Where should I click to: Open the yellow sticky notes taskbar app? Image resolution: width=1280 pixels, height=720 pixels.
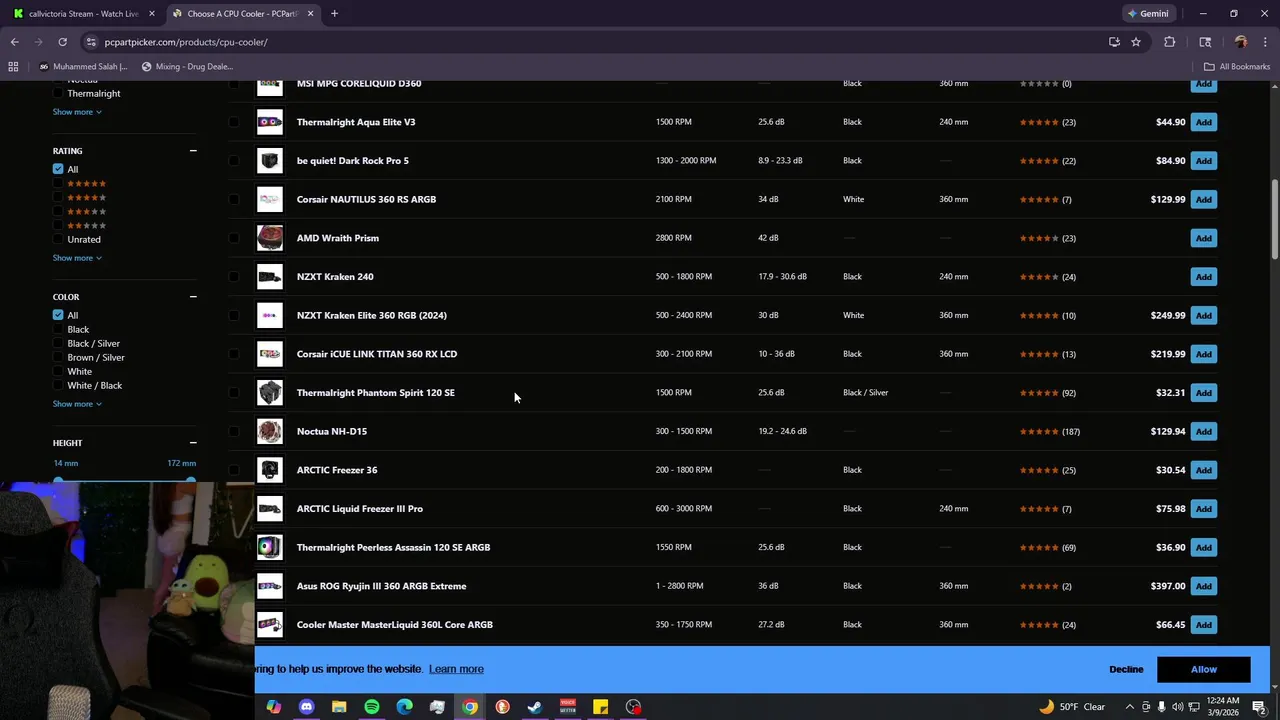pos(600,707)
